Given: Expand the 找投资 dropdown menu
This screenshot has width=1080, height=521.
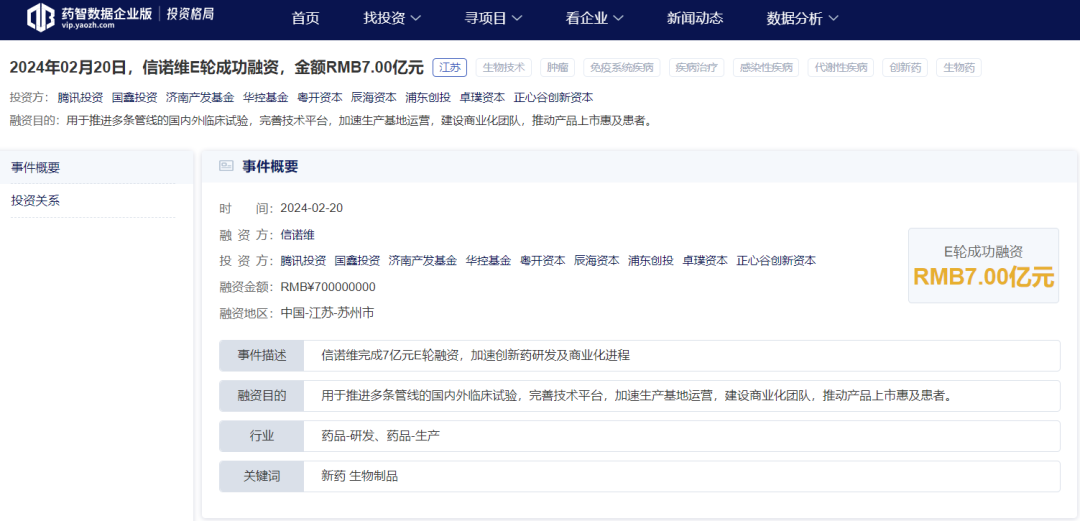Looking at the screenshot, I should coord(392,19).
